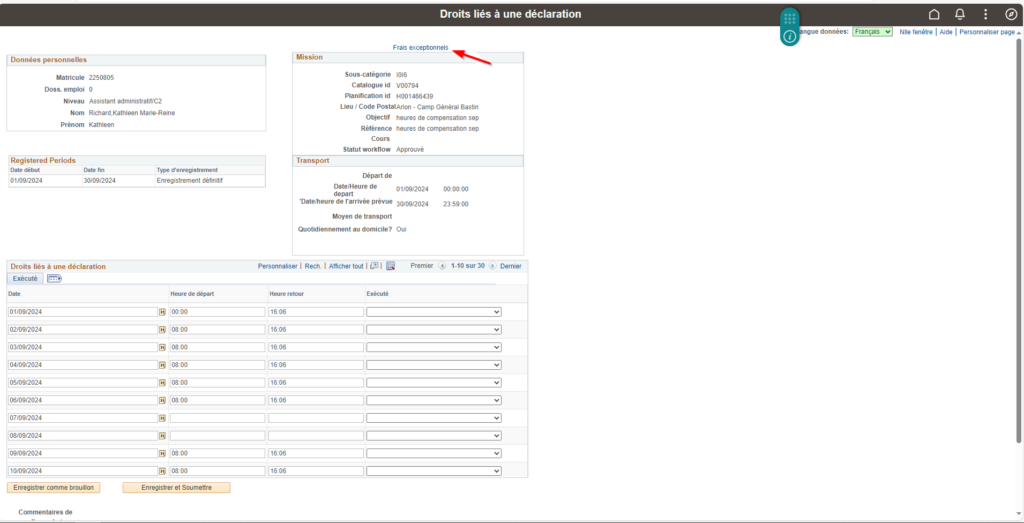Screen dimensions: 1024x523
Task: Open the notifications bell
Action: 960,14
